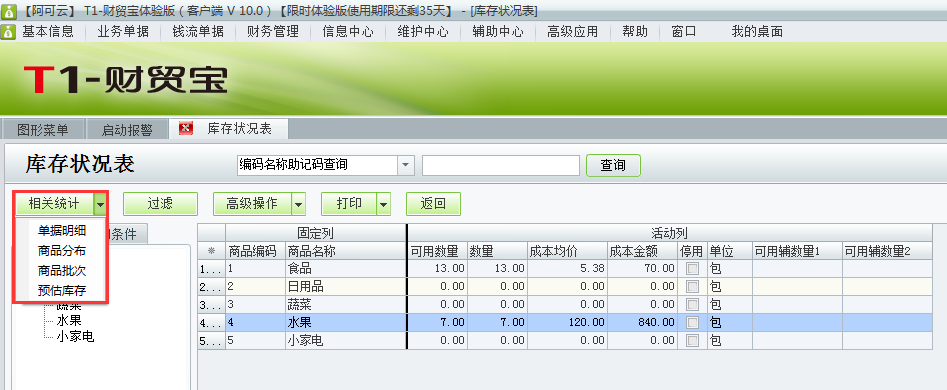This screenshot has width=947, height=390.
Task: Click the 70.00 cost amount cell
Action: [x=642, y=269]
